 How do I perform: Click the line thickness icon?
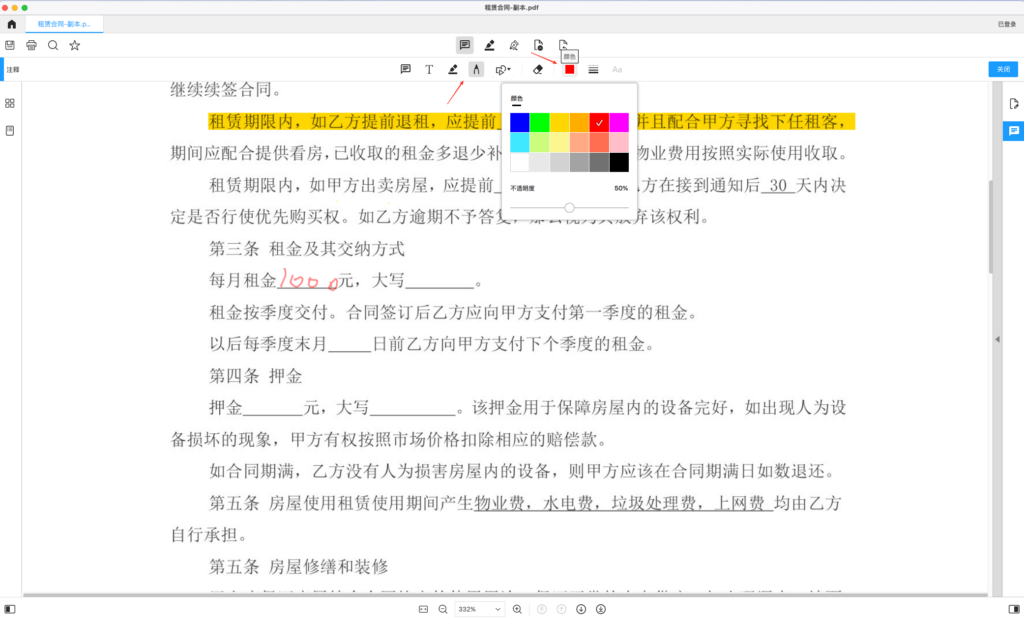click(x=593, y=69)
